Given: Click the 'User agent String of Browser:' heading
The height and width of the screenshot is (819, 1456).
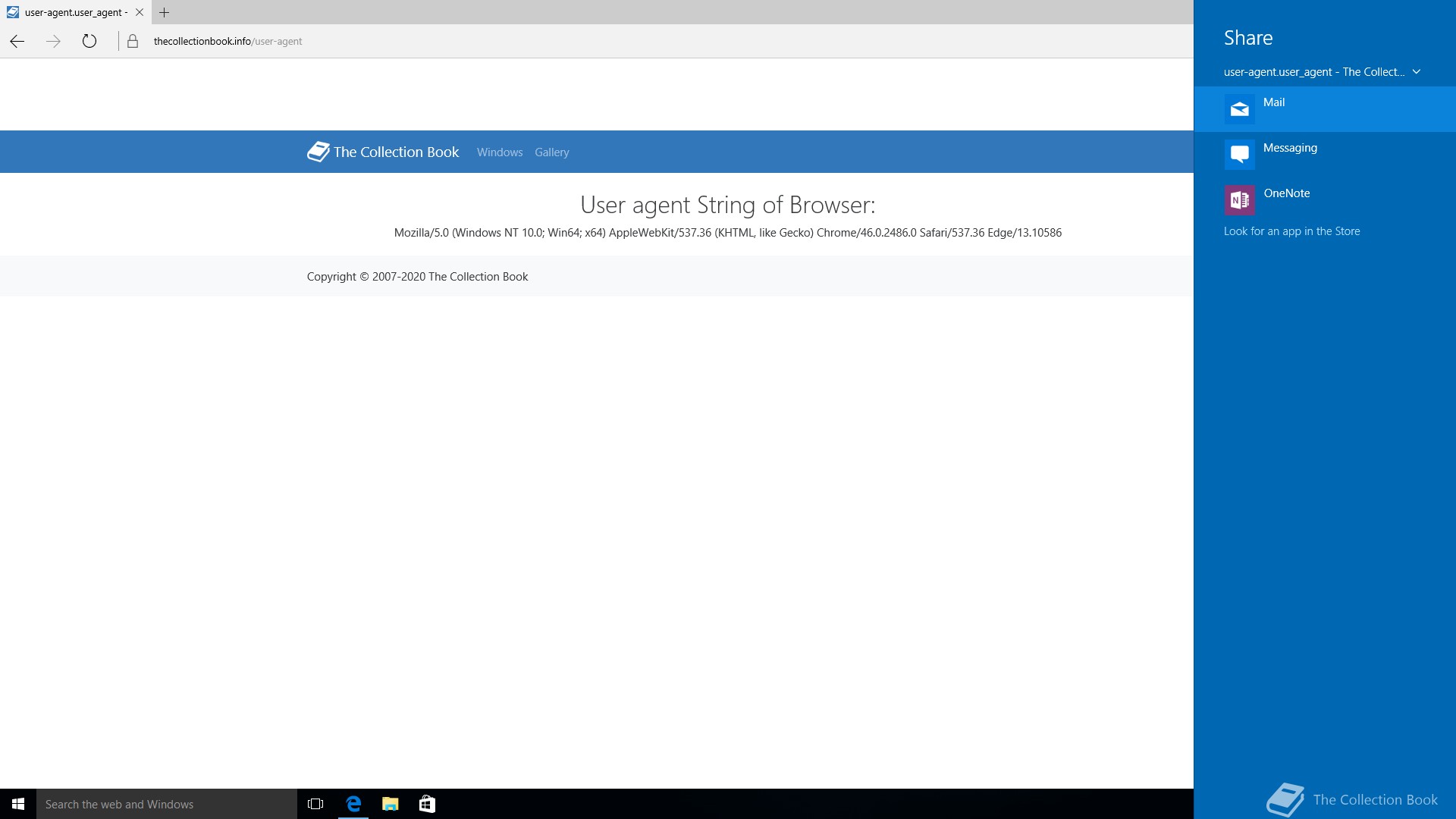Looking at the screenshot, I should pyautogui.click(x=728, y=205).
